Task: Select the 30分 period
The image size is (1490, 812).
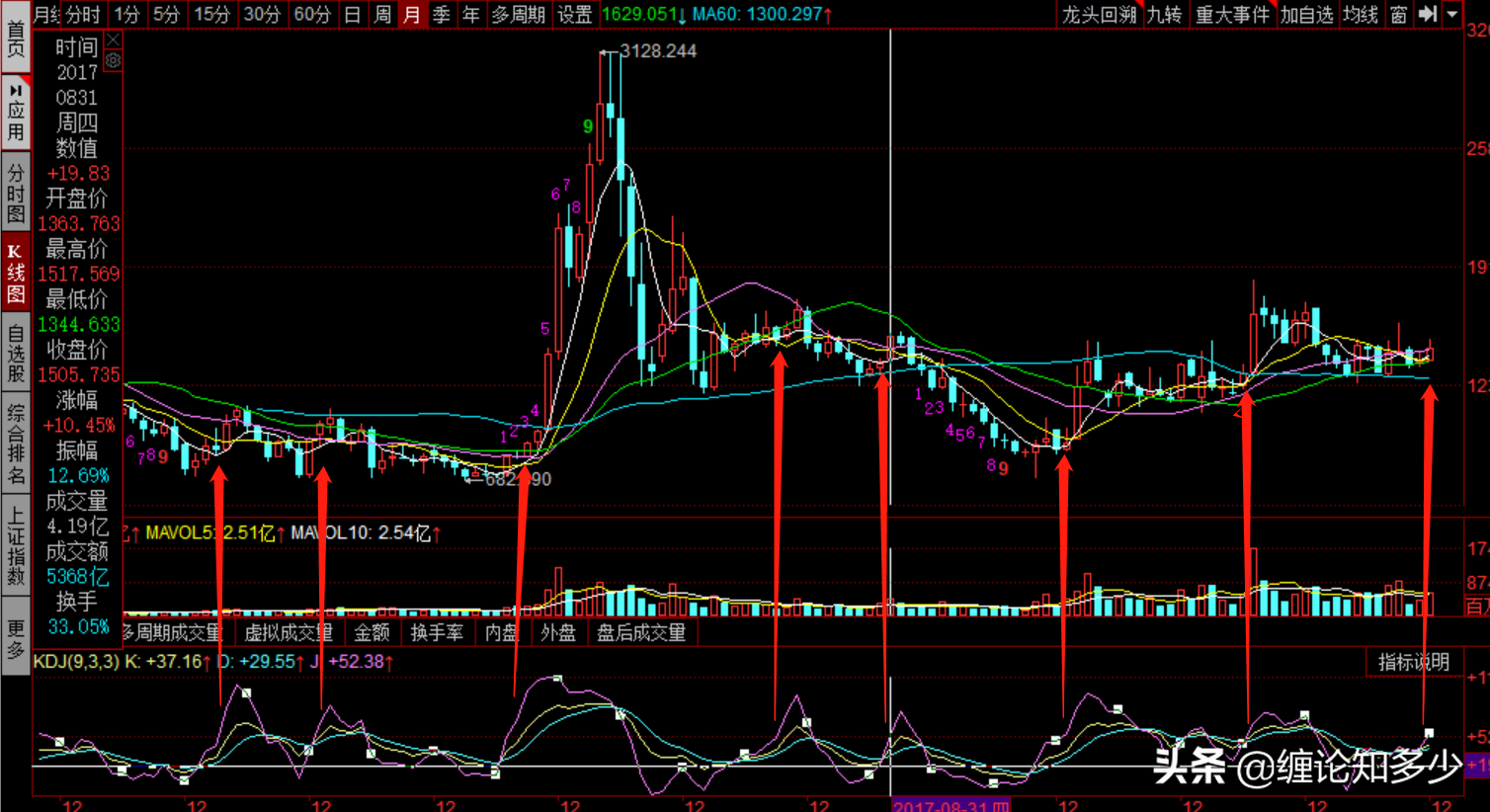Action: coord(262,14)
